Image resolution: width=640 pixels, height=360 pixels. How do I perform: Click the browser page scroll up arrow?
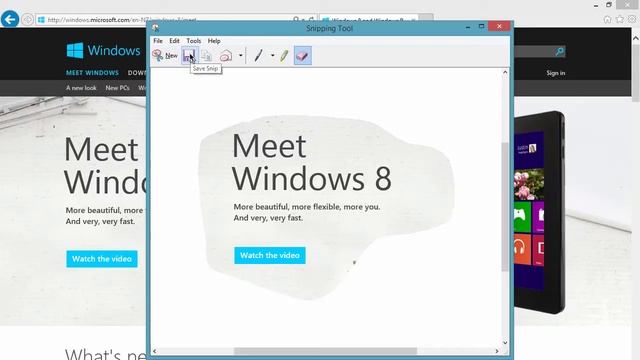636,38
